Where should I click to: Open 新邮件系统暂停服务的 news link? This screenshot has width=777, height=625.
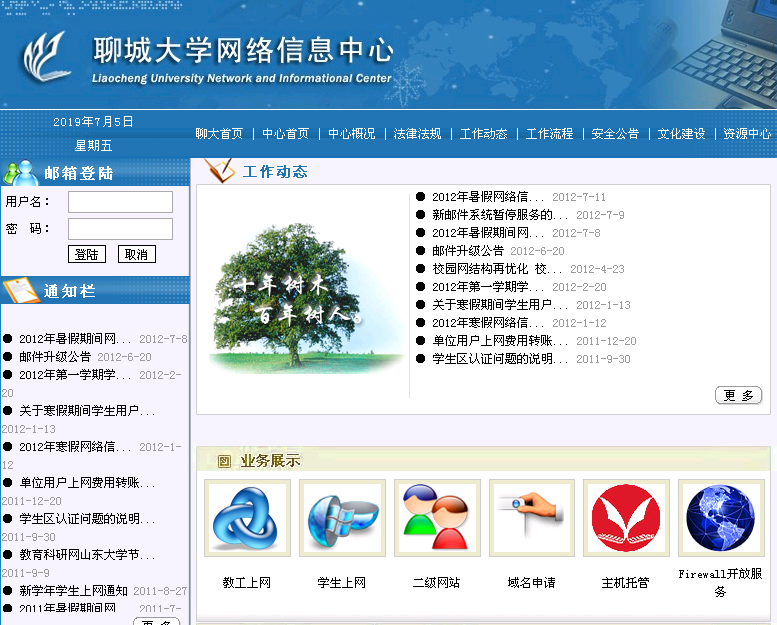coord(499,215)
